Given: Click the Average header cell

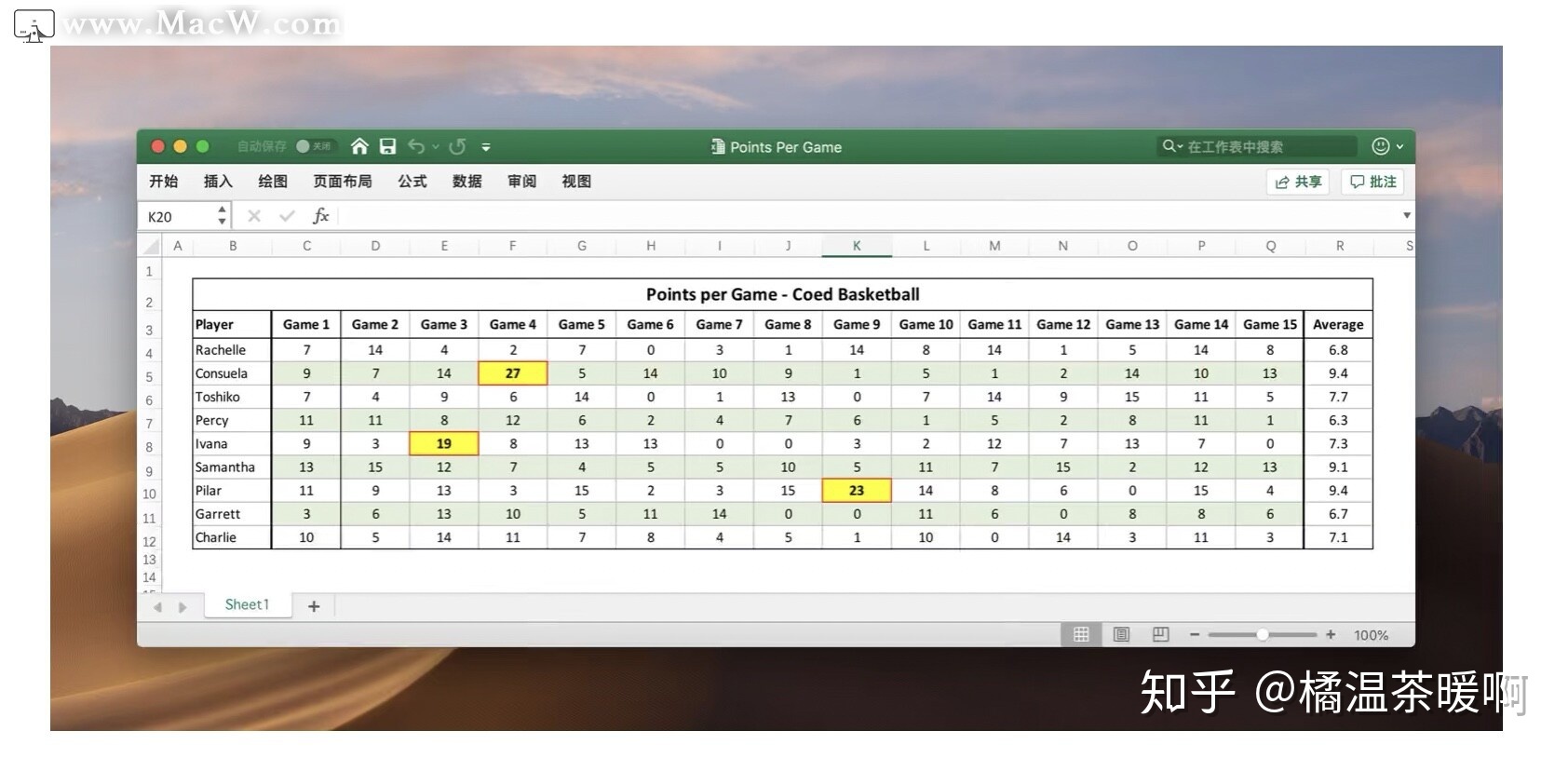Looking at the screenshot, I should tap(1338, 324).
